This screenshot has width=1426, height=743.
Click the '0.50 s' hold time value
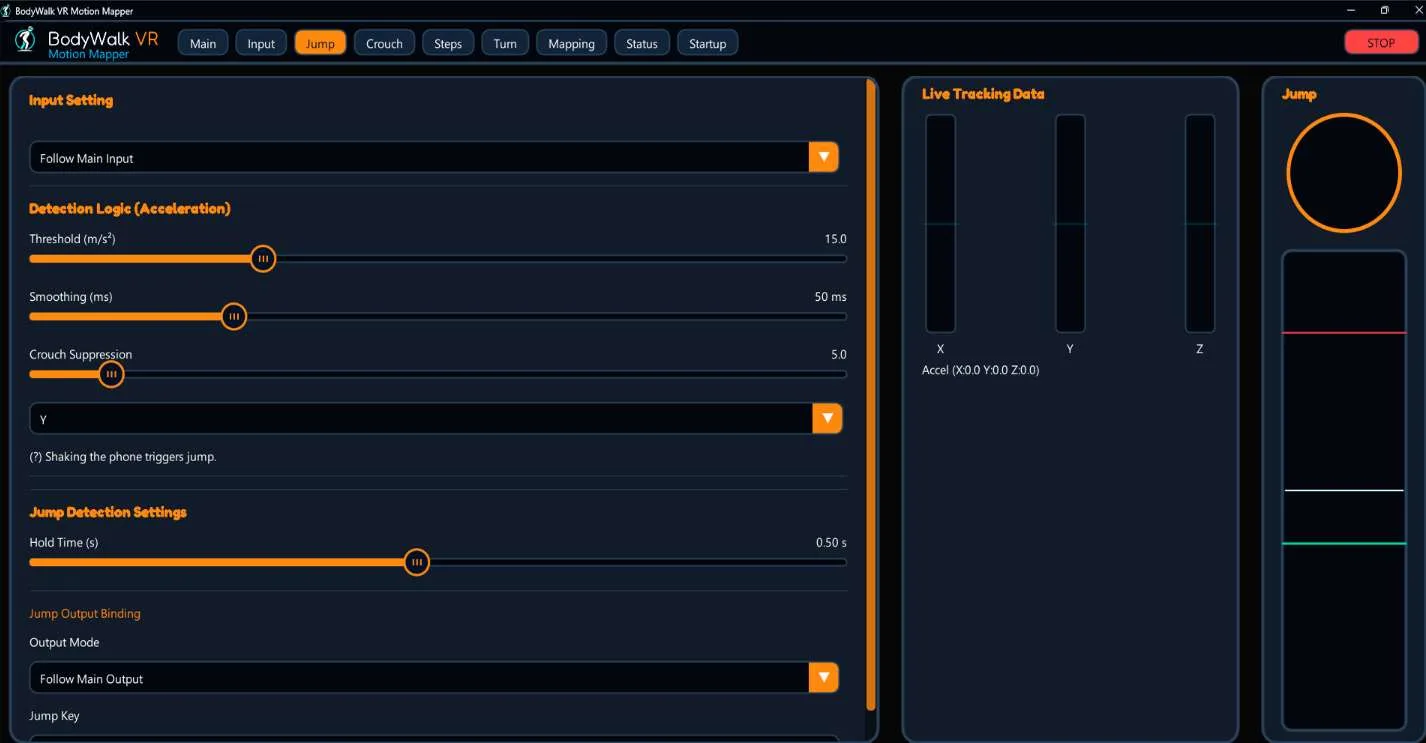pyautogui.click(x=831, y=543)
